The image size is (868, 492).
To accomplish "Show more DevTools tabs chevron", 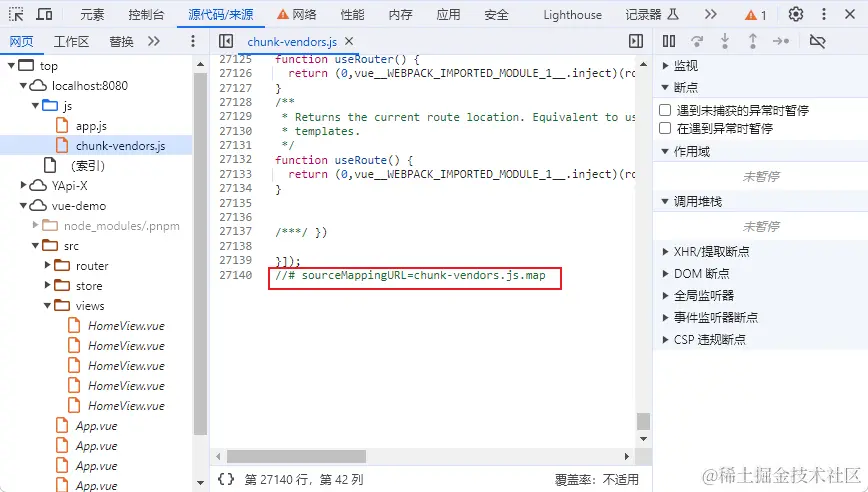I will pos(711,14).
